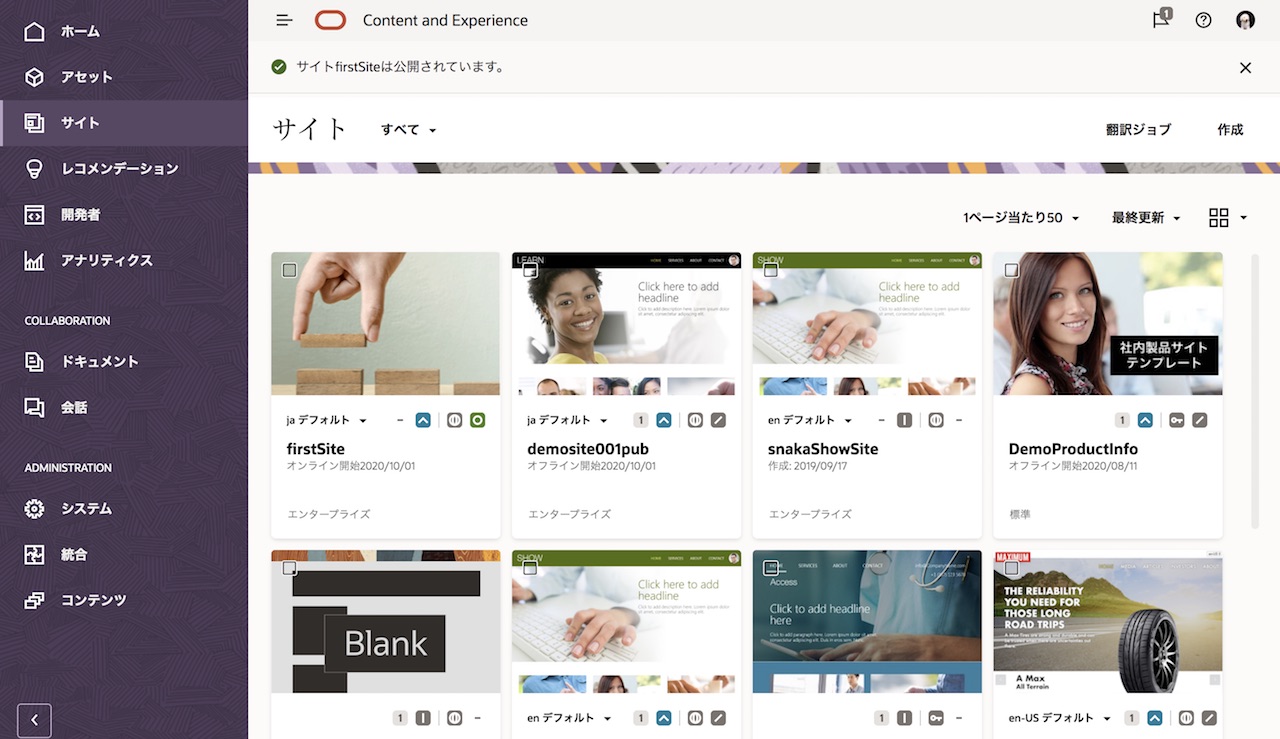
Task: Click the grid view layout icon
Action: [x=1218, y=217]
